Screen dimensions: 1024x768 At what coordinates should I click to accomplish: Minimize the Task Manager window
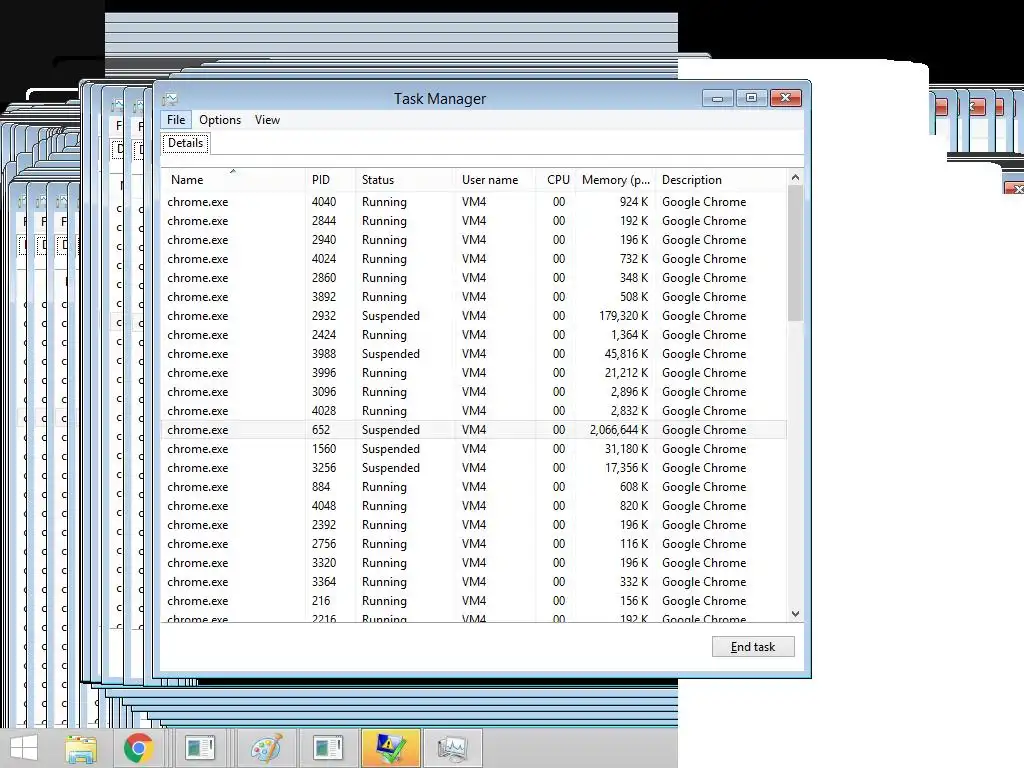coord(718,98)
